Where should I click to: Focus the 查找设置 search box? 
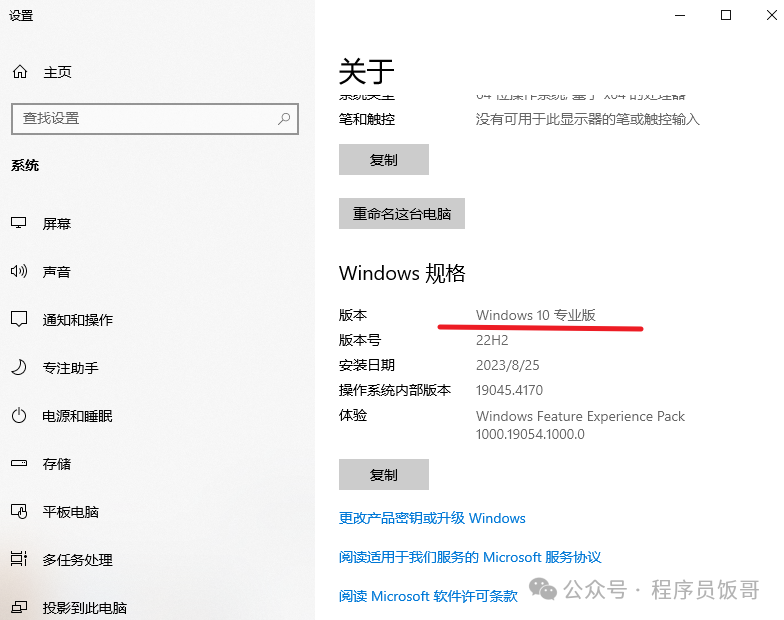(x=155, y=119)
